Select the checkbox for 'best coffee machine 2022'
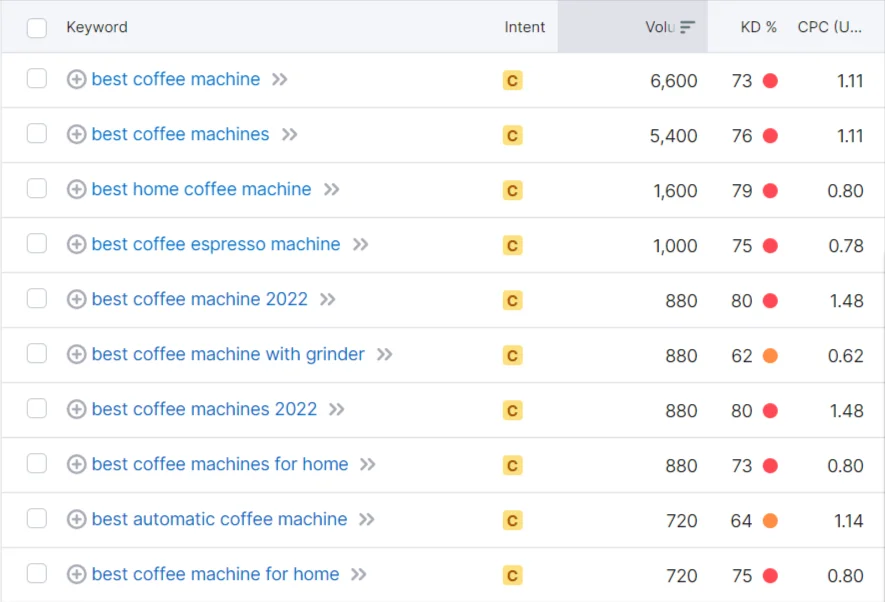885x602 pixels. (36, 299)
